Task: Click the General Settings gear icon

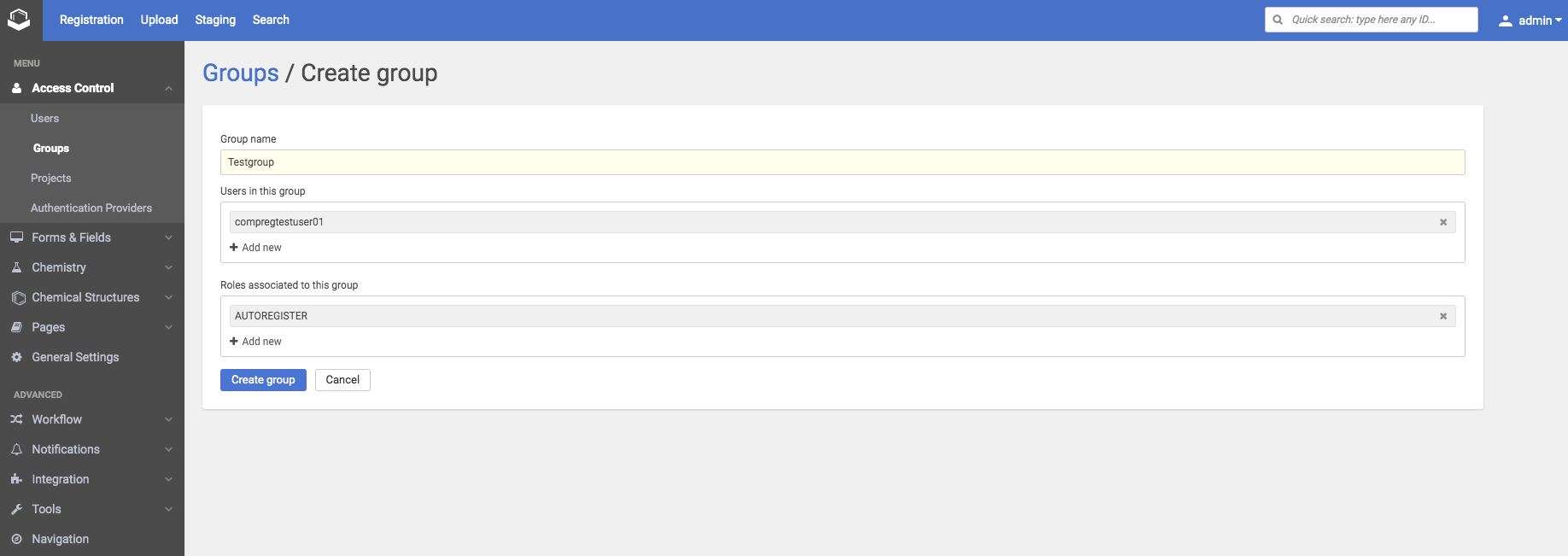Action: (16, 357)
